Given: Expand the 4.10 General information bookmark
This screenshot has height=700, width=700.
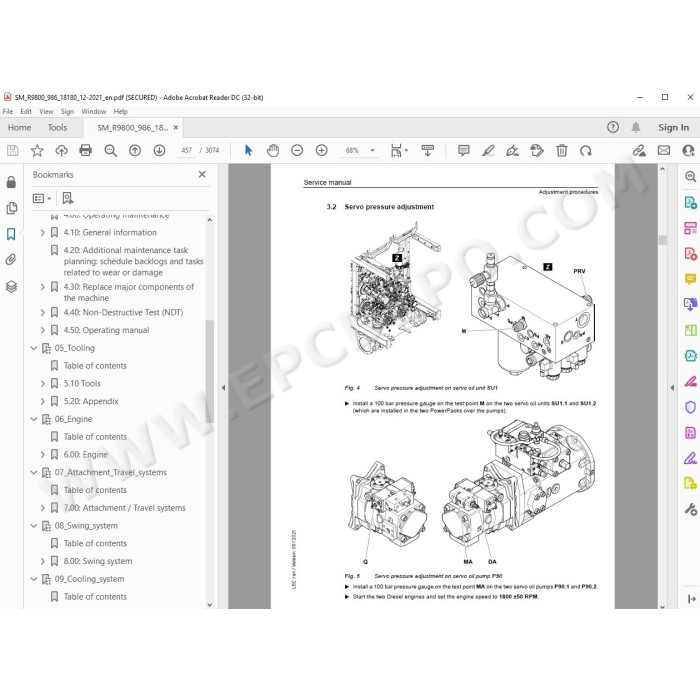Looking at the screenshot, I should pos(42,233).
